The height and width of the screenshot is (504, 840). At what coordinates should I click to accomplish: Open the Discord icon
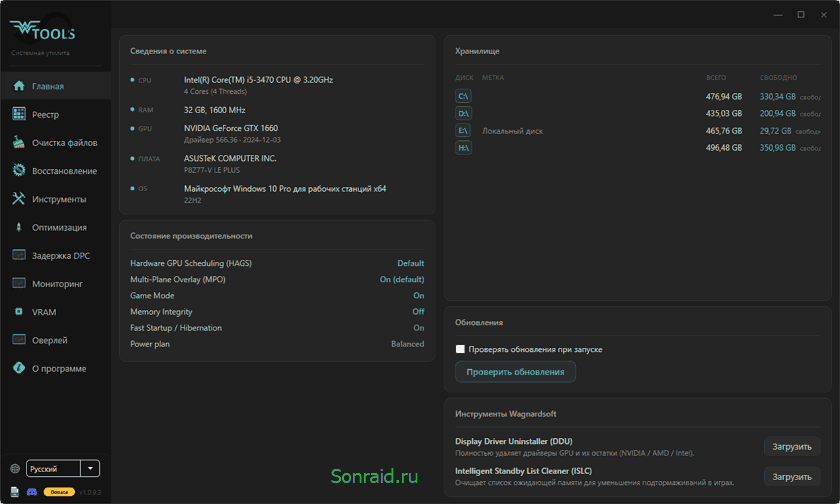pos(32,492)
